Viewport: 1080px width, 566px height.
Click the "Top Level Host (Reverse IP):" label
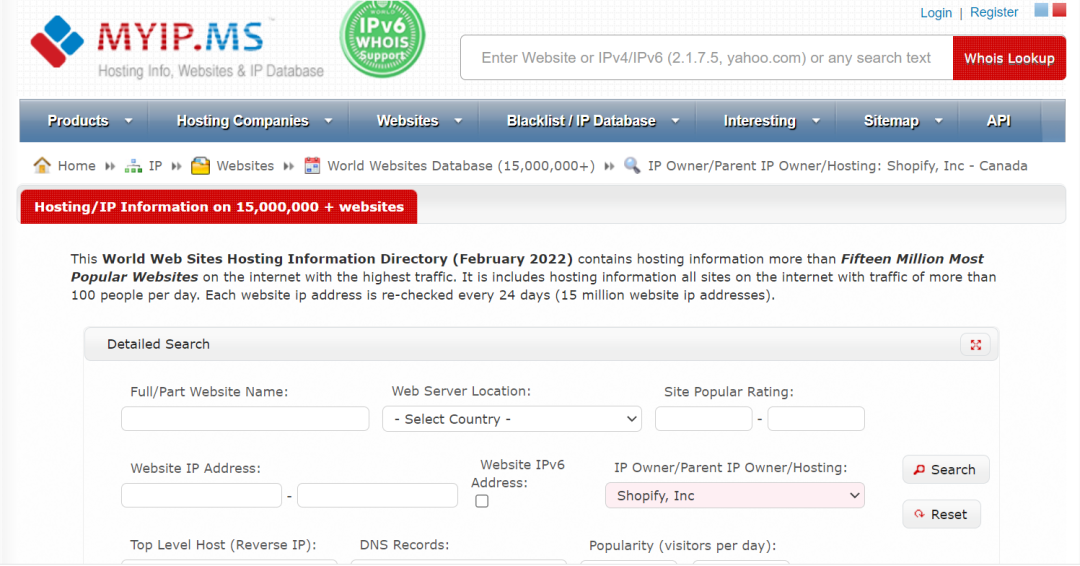tap(223, 545)
